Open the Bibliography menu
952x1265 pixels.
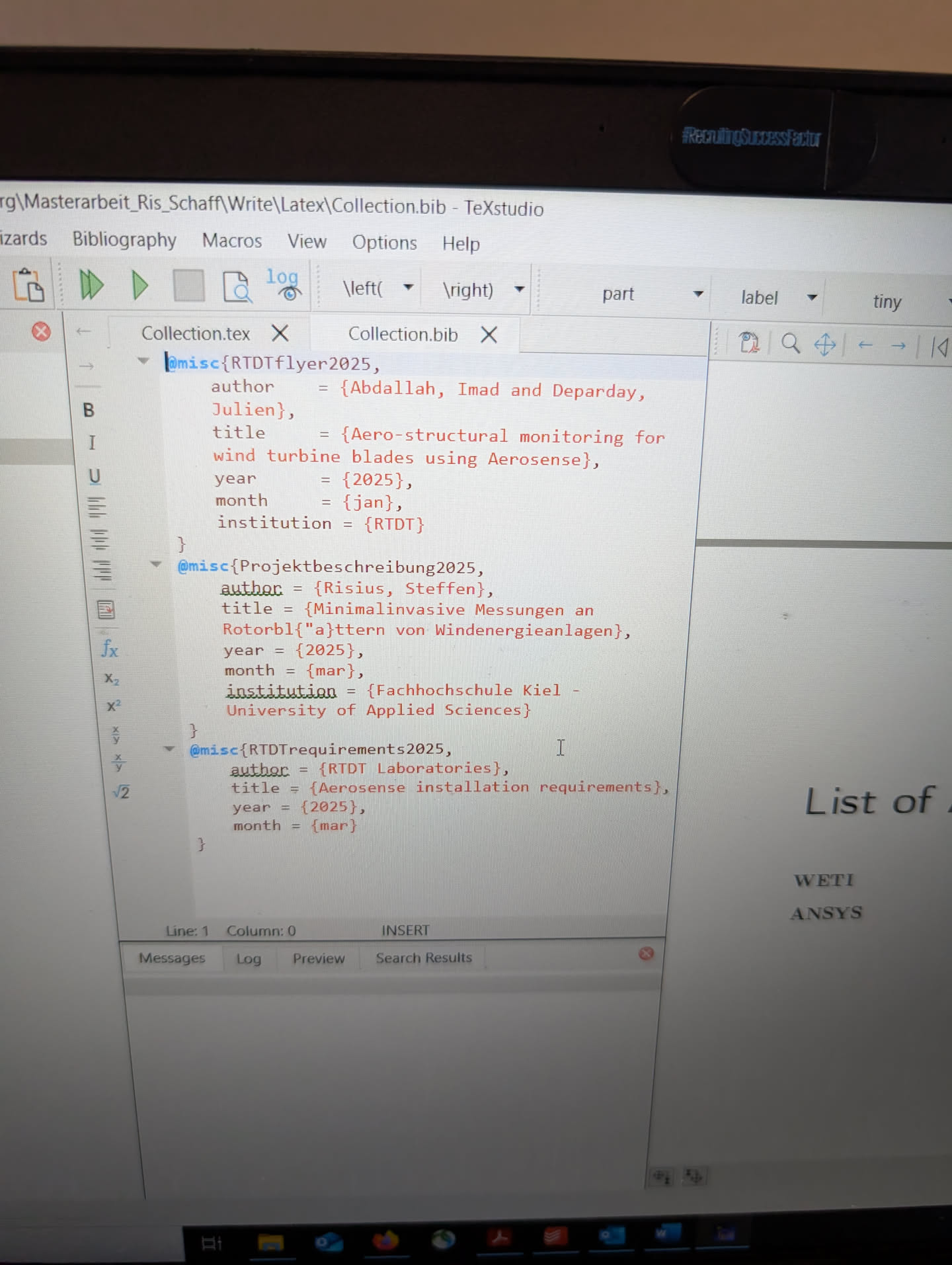[124, 239]
